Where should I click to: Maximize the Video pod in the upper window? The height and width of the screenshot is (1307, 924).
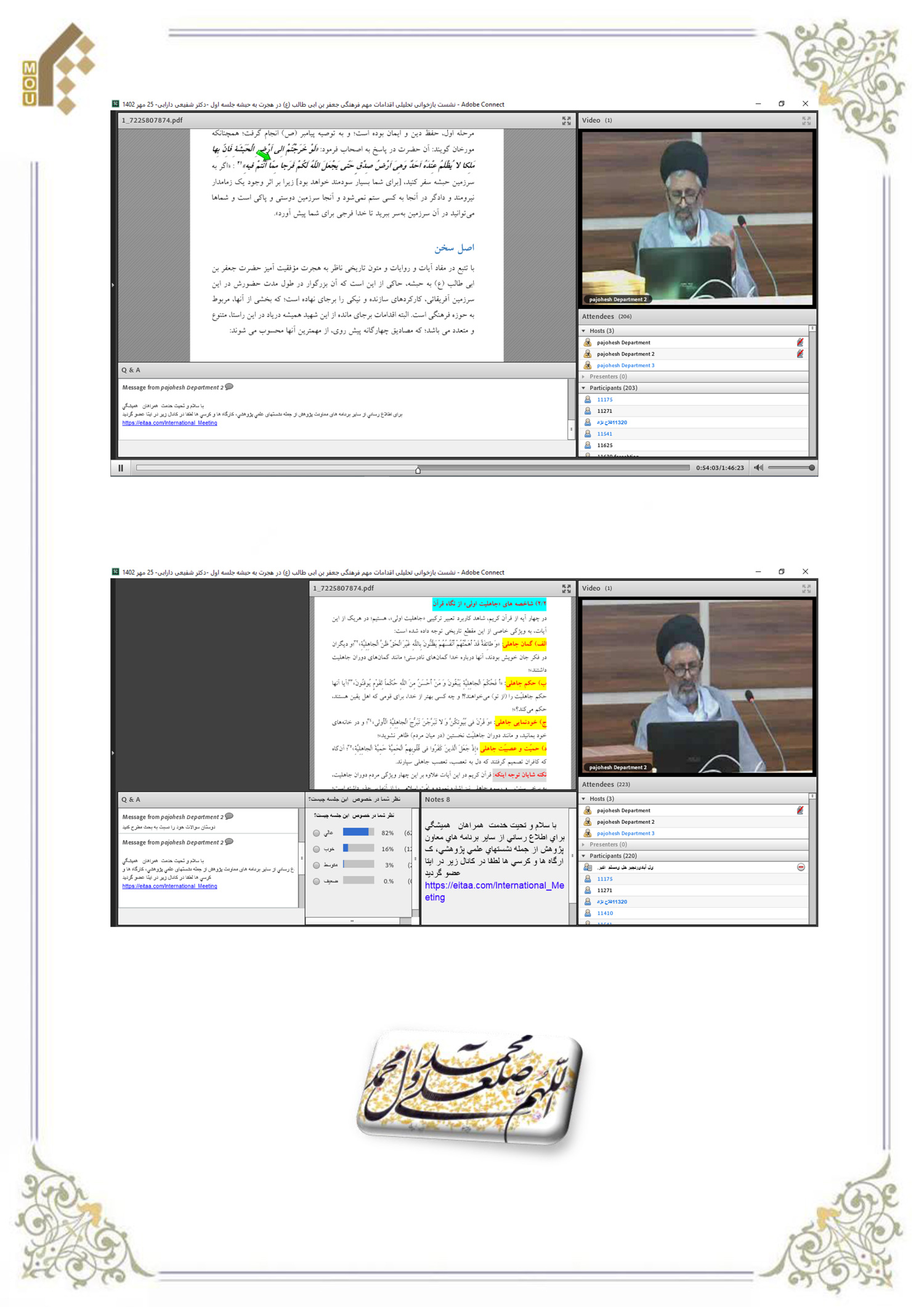(x=806, y=121)
